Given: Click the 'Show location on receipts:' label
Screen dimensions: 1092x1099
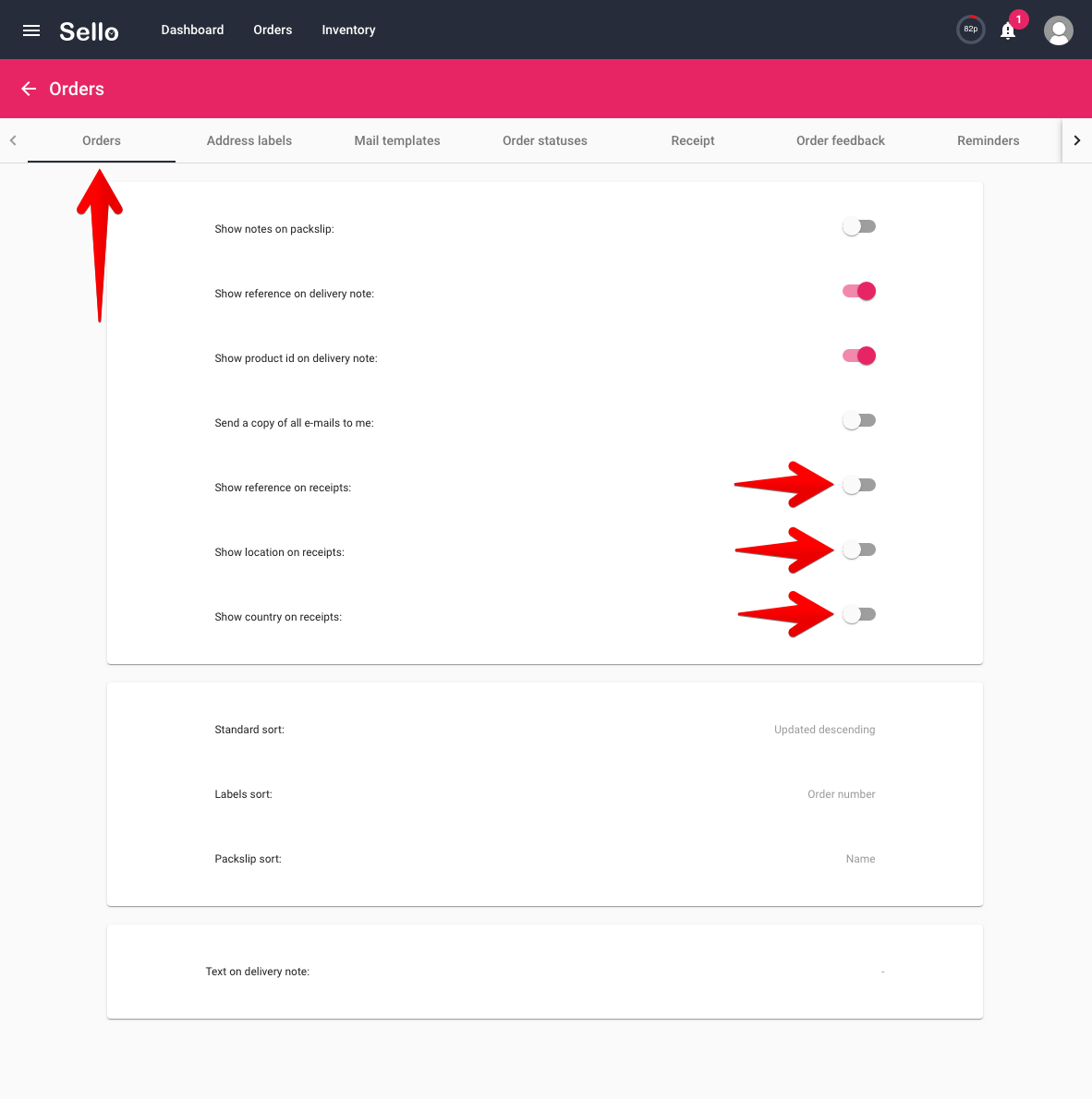Looking at the screenshot, I should click(x=279, y=552).
